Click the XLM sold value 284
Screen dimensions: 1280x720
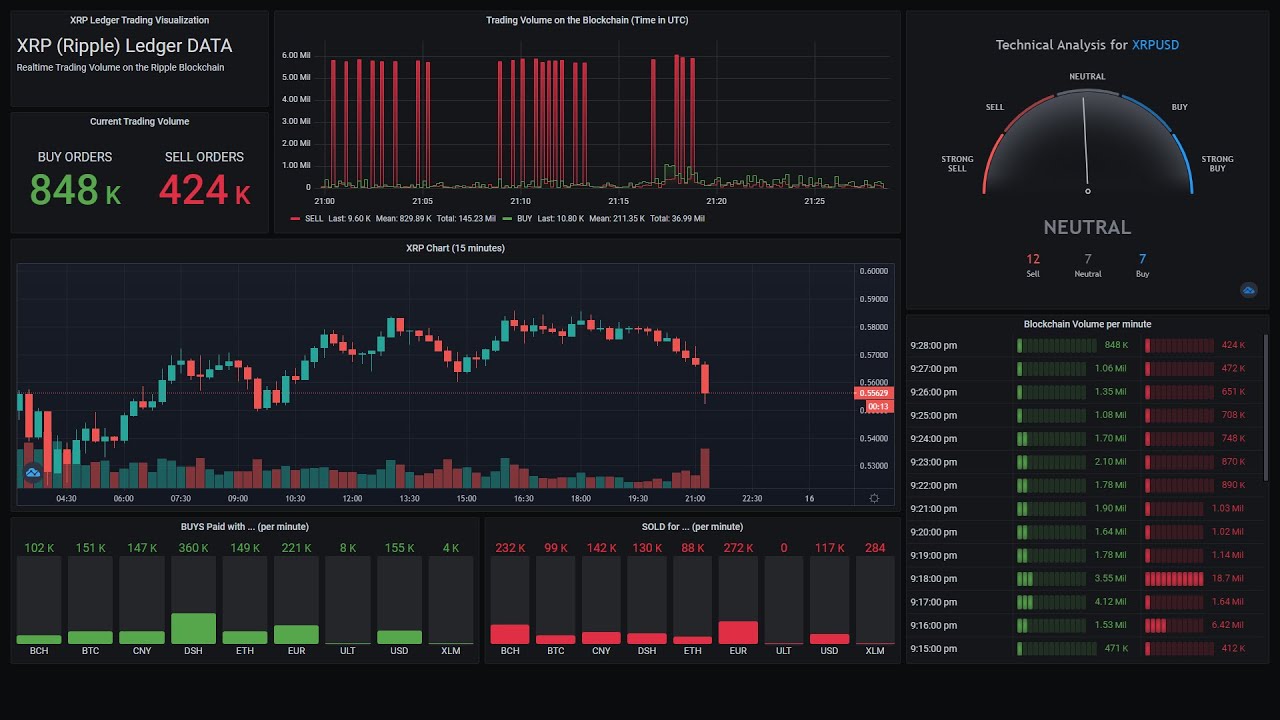coord(875,548)
